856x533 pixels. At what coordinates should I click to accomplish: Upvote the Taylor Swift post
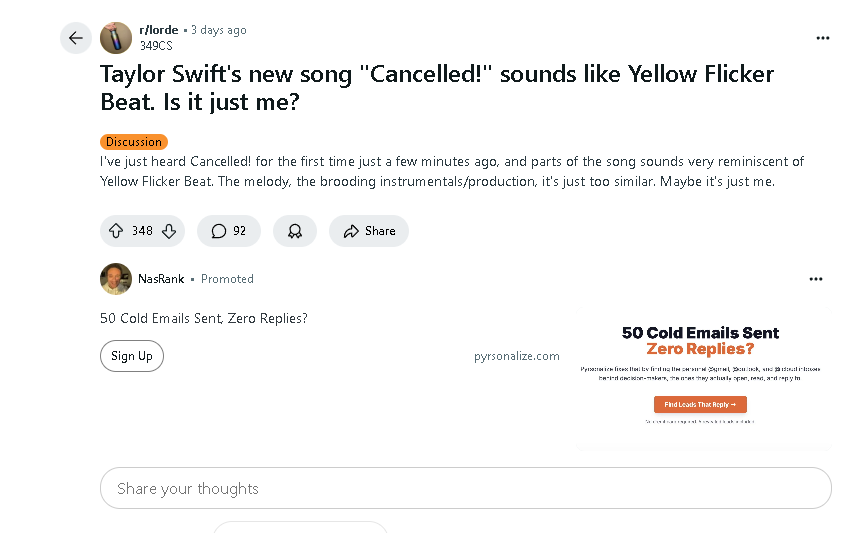(116, 231)
